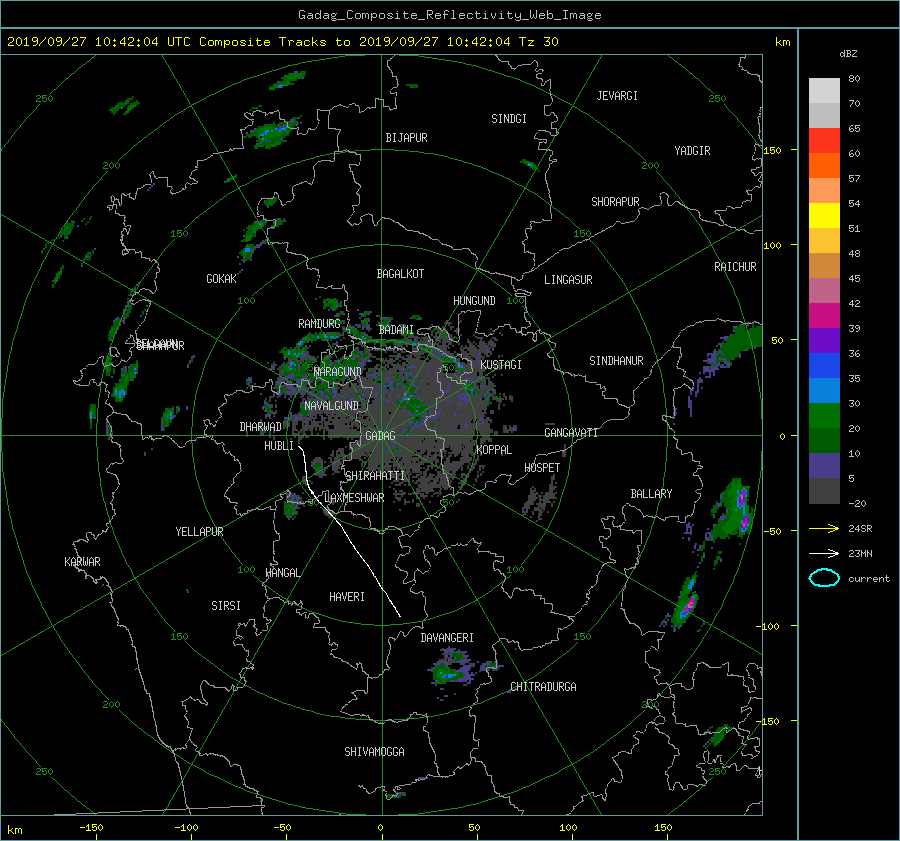Click the -150 tick on bottom km axis

[x=91, y=827]
